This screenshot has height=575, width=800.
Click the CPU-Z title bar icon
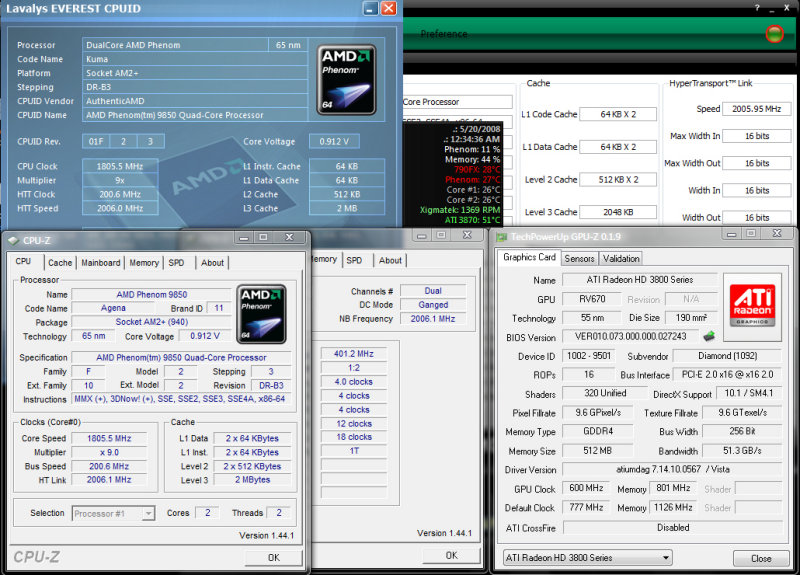(13, 240)
